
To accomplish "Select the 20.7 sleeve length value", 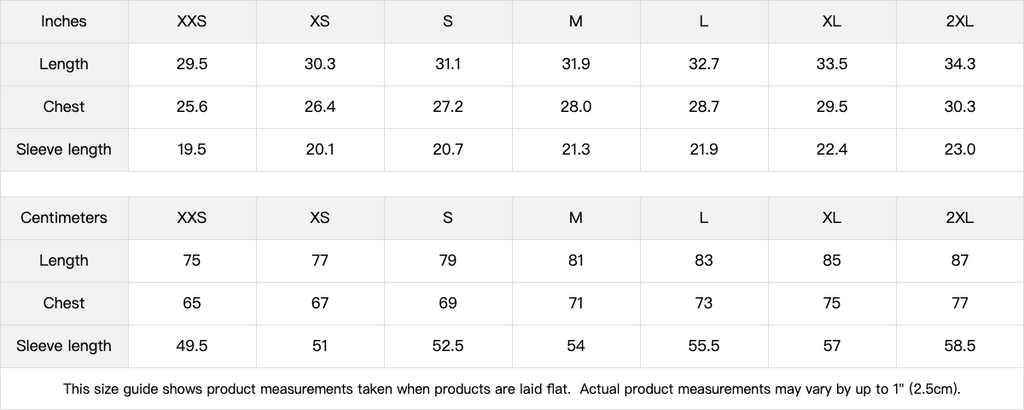I will tap(448, 150).
